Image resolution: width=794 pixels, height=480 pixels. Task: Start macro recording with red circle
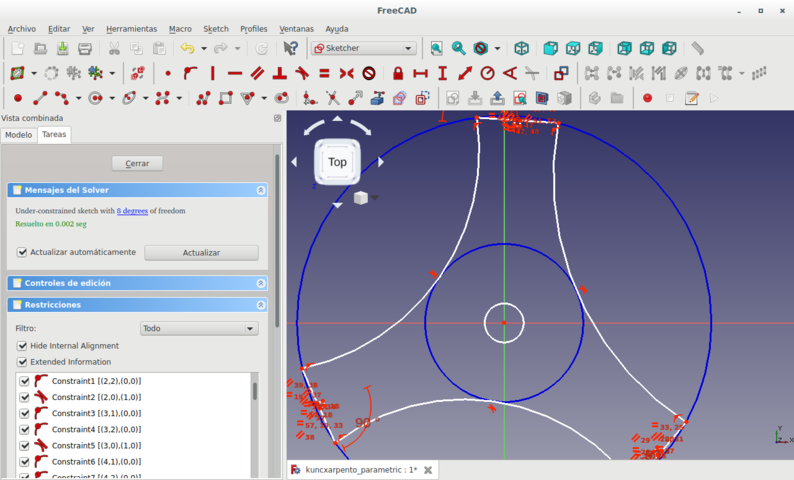(x=647, y=98)
